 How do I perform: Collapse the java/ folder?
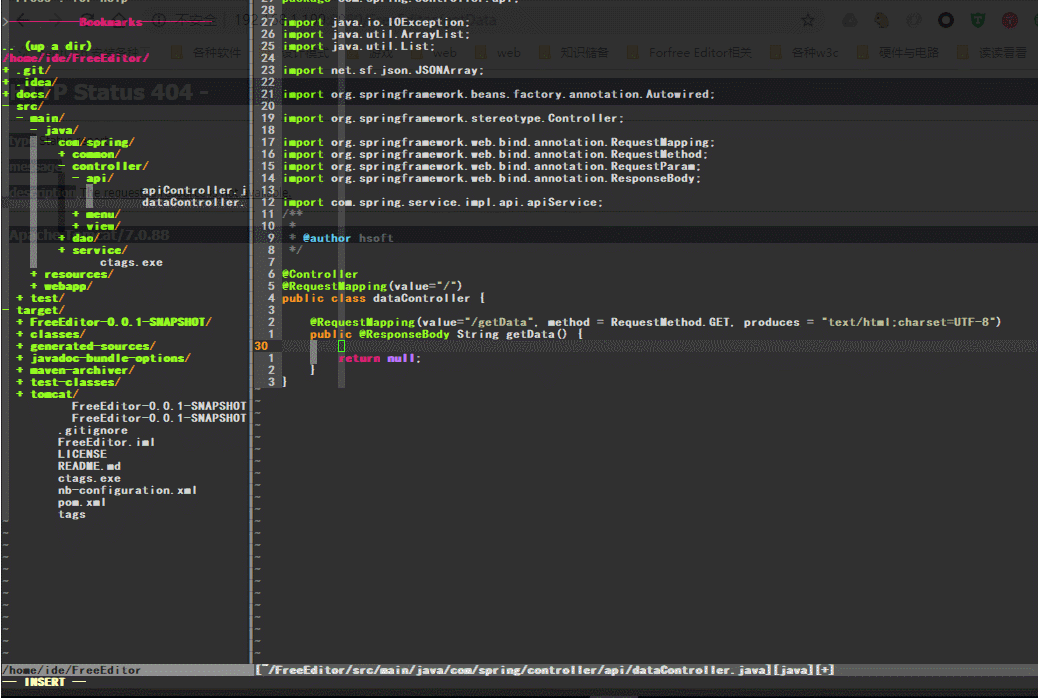pyautogui.click(x=61, y=130)
